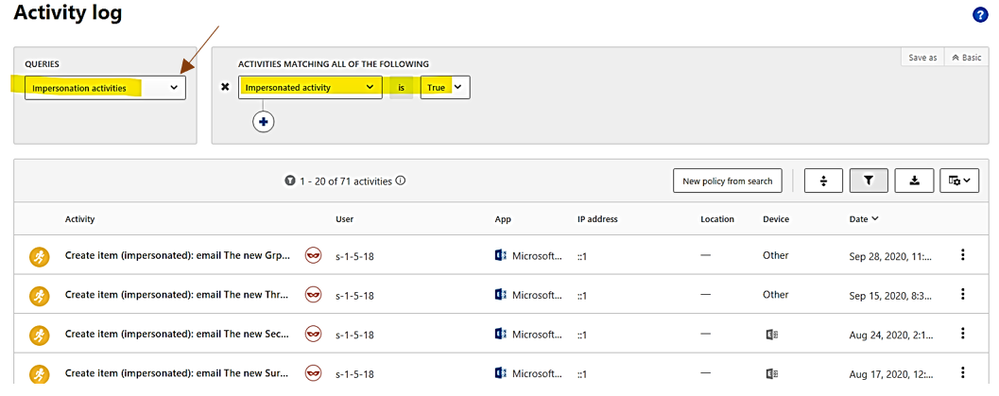The image size is (999, 396).
Task: Click the collapse rows divider icon button
Action: [824, 181]
